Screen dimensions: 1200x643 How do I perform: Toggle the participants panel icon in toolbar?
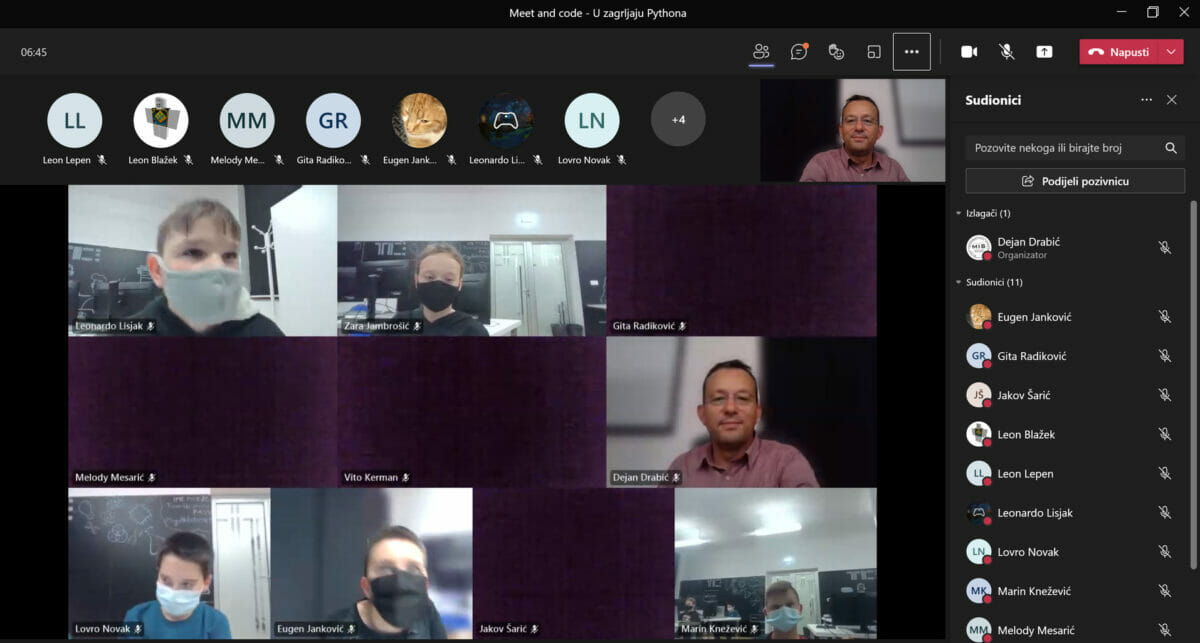click(x=761, y=52)
